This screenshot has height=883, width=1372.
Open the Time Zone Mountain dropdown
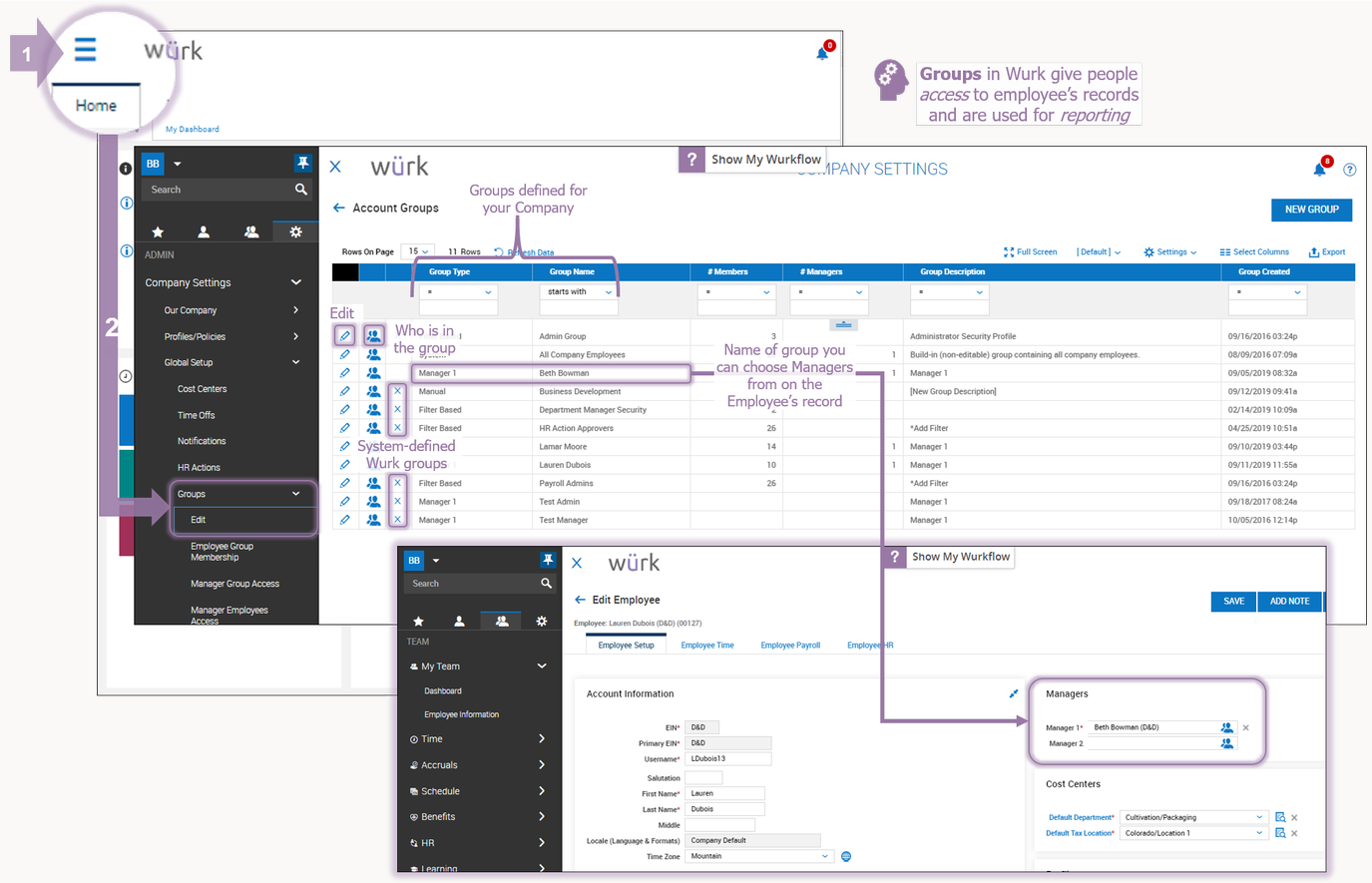click(758, 856)
